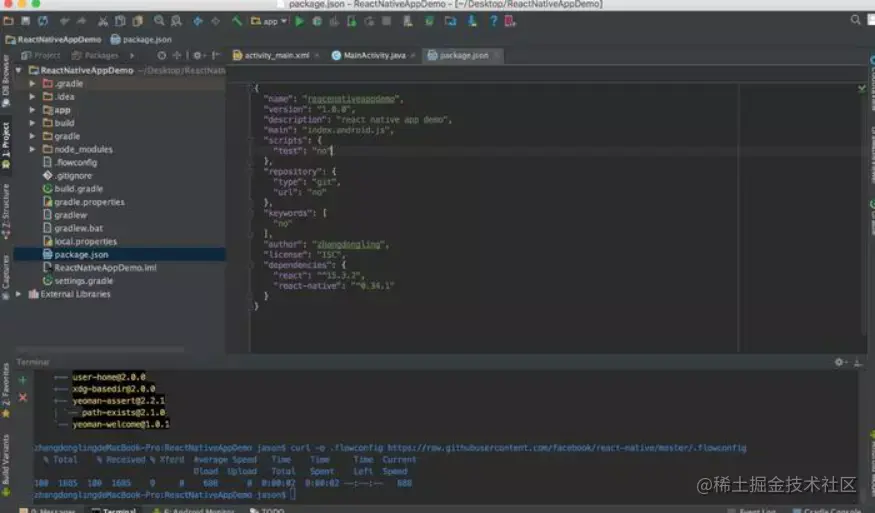The width and height of the screenshot is (875, 513).
Task: Expand External Libraries node
Action: coord(19,294)
